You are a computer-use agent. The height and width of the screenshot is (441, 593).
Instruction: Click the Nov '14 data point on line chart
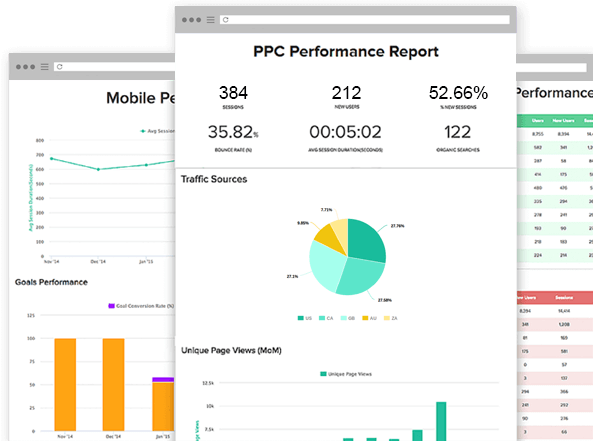pyautogui.click(x=51, y=158)
